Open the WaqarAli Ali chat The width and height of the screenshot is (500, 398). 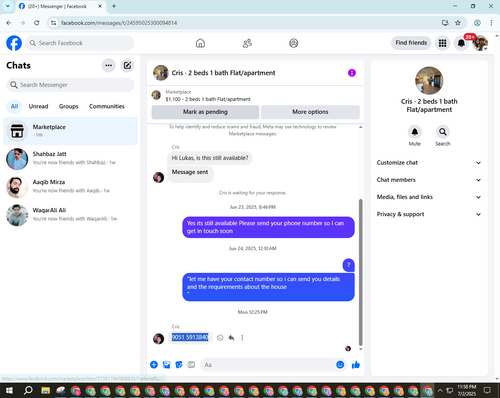pos(70,215)
